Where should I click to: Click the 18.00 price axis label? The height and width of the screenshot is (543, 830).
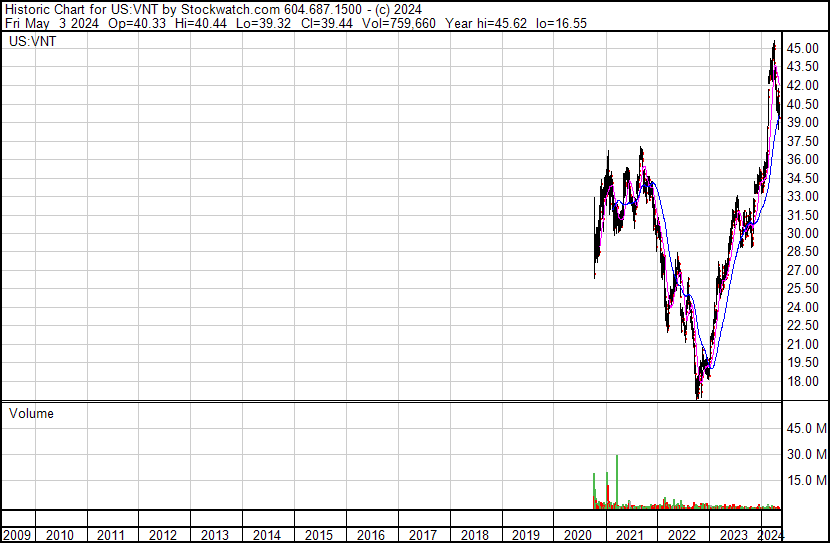(803, 381)
